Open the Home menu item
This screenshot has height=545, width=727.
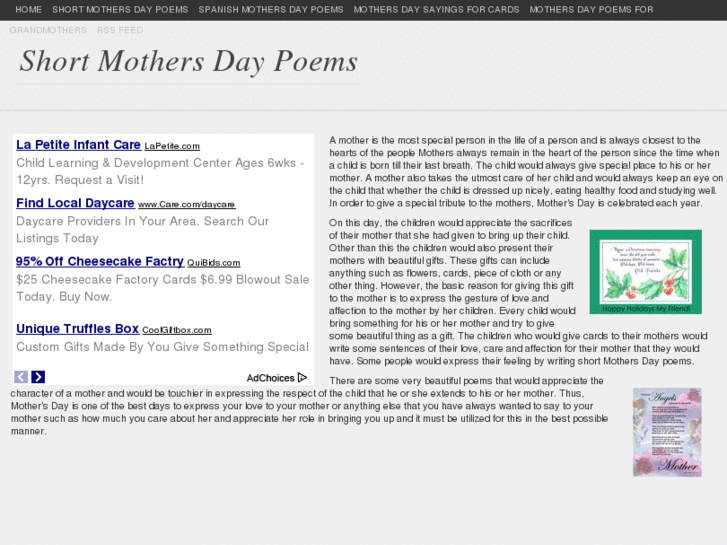[29, 10]
